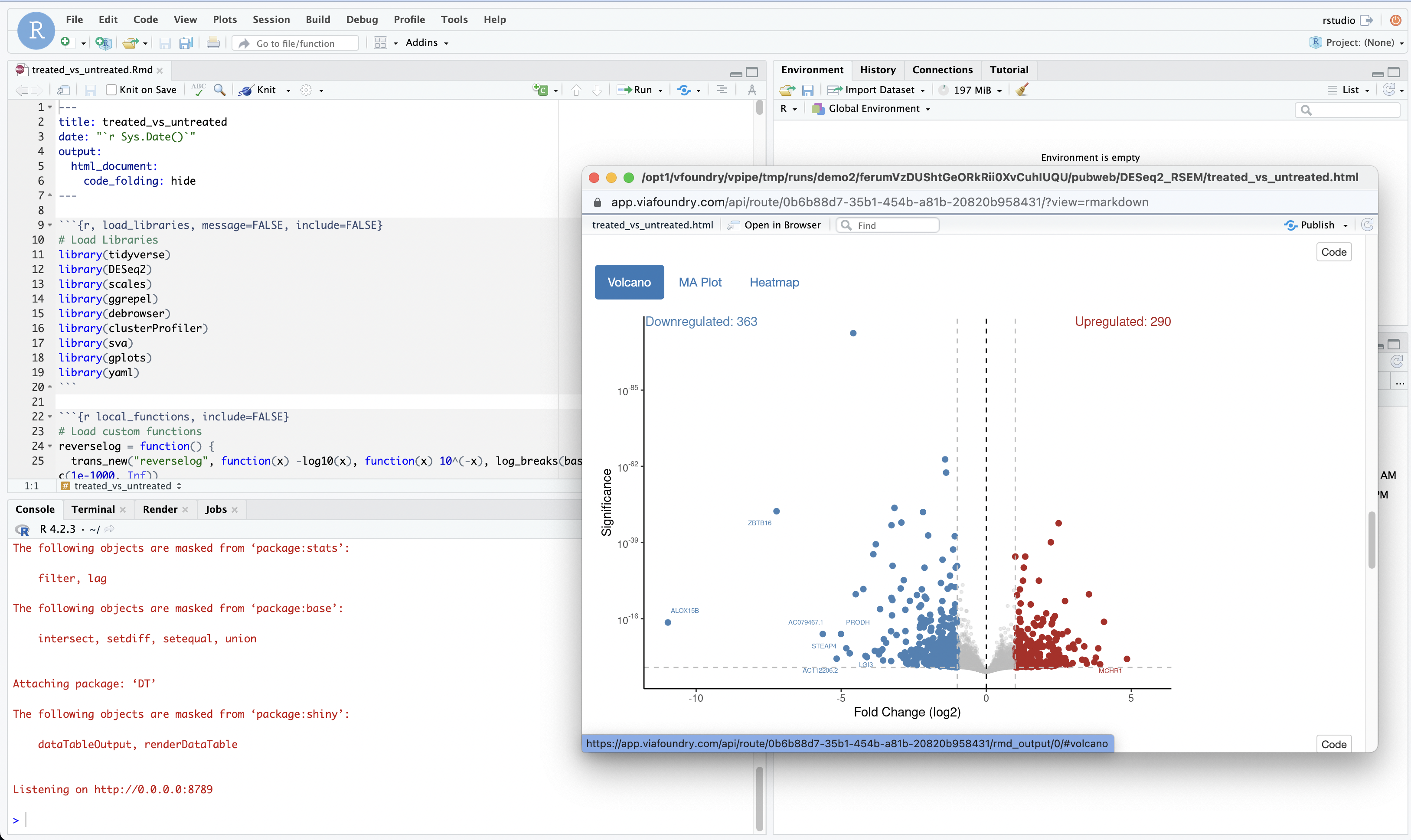Open the Knit options dropdown arrow
This screenshot has width=1411, height=840.
coord(288,91)
